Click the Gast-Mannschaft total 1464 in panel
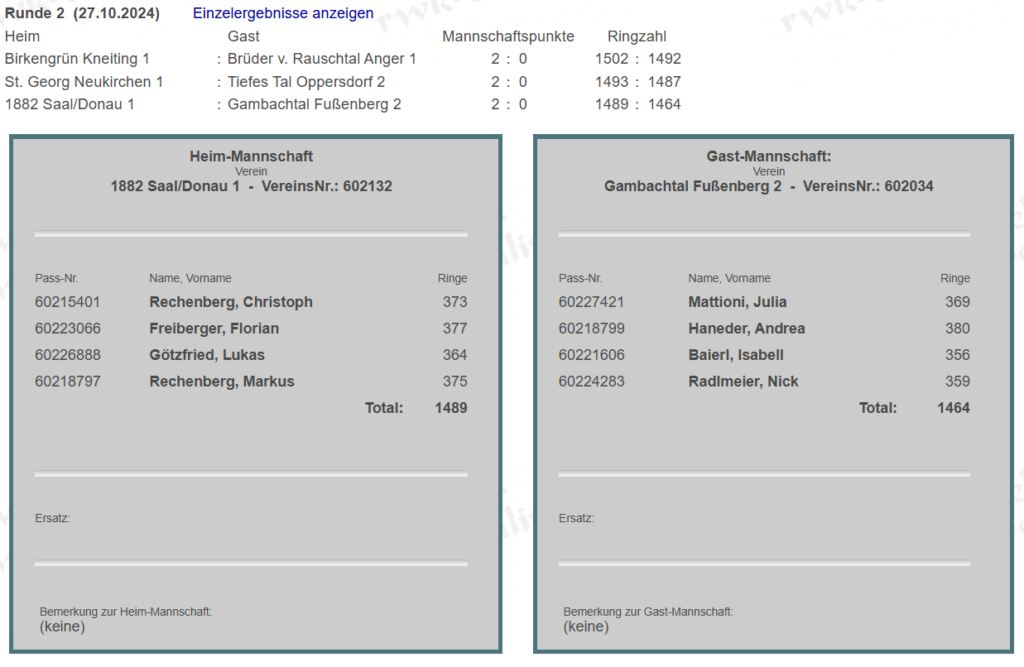This screenshot has width=1024, height=667. (953, 408)
